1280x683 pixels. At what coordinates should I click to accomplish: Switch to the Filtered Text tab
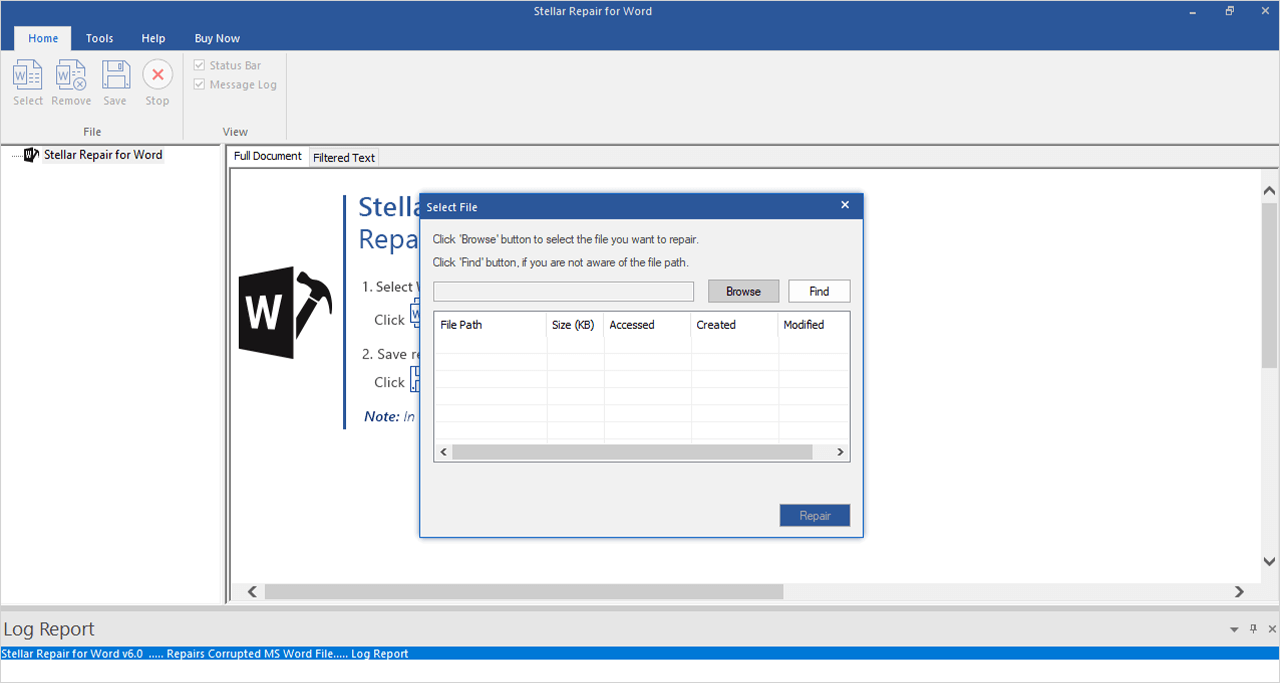pyautogui.click(x=343, y=157)
